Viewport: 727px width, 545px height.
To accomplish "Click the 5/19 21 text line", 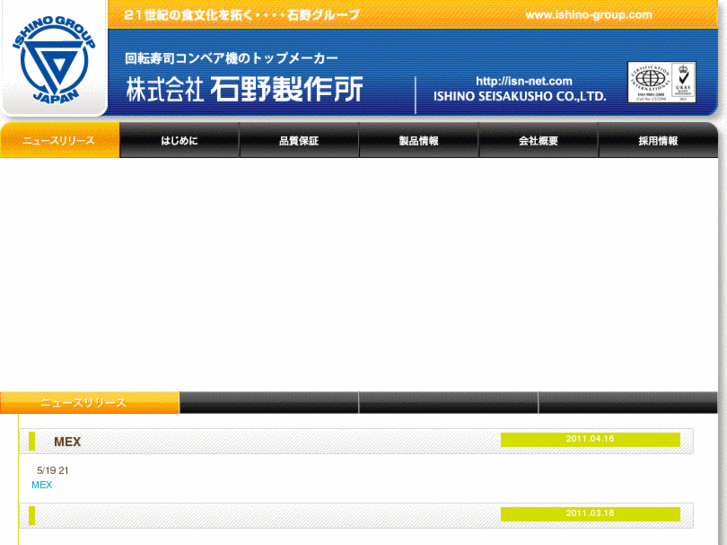I will pyautogui.click(x=52, y=470).
